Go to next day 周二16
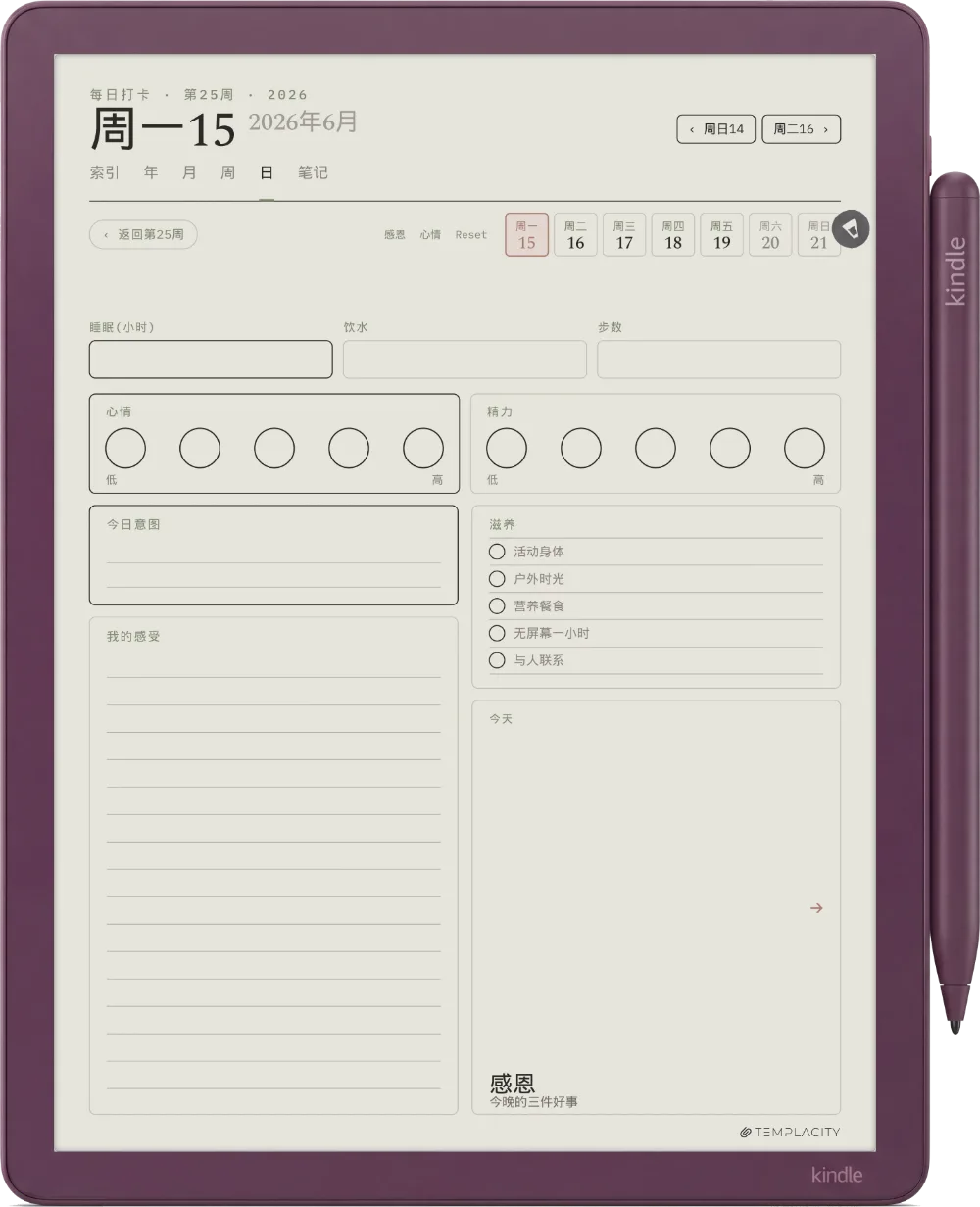The width and height of the screenshot is (980, 1207). [802, 129]
